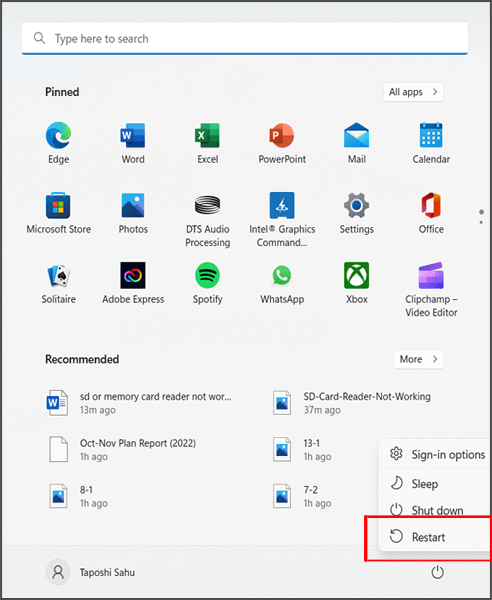Open recommended image file 8-1
Screen dimensions: 492x600
click(78, 496)
